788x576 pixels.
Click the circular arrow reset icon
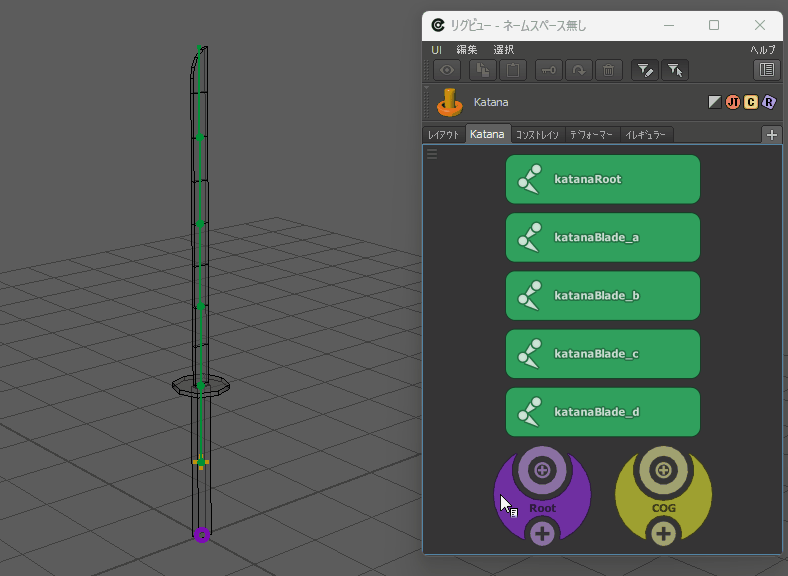click(578, 70)
